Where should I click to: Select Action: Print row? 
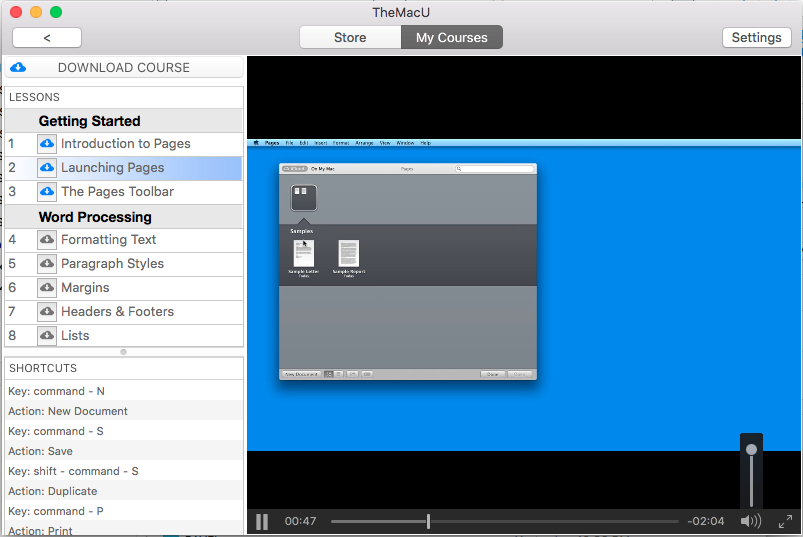click(124, 529)
